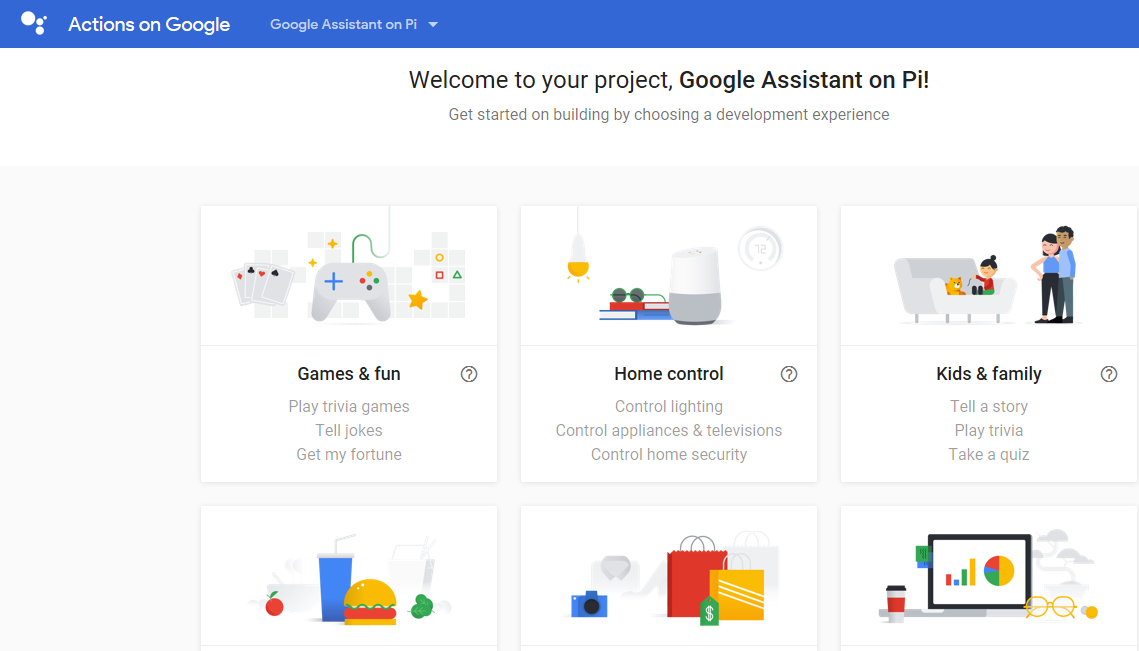Click 'Take a quiz' text
1139x651 pixels.
coord(989,454)
